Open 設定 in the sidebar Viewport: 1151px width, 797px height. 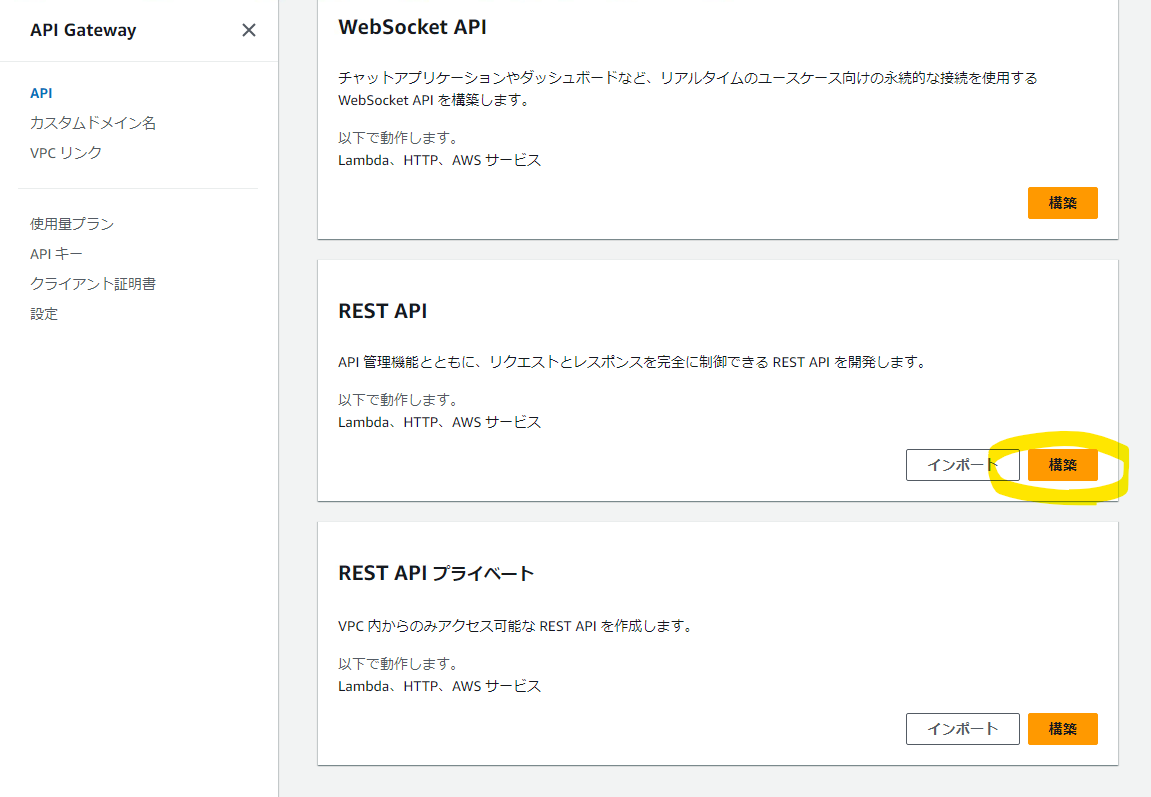(x=44, y=314)
